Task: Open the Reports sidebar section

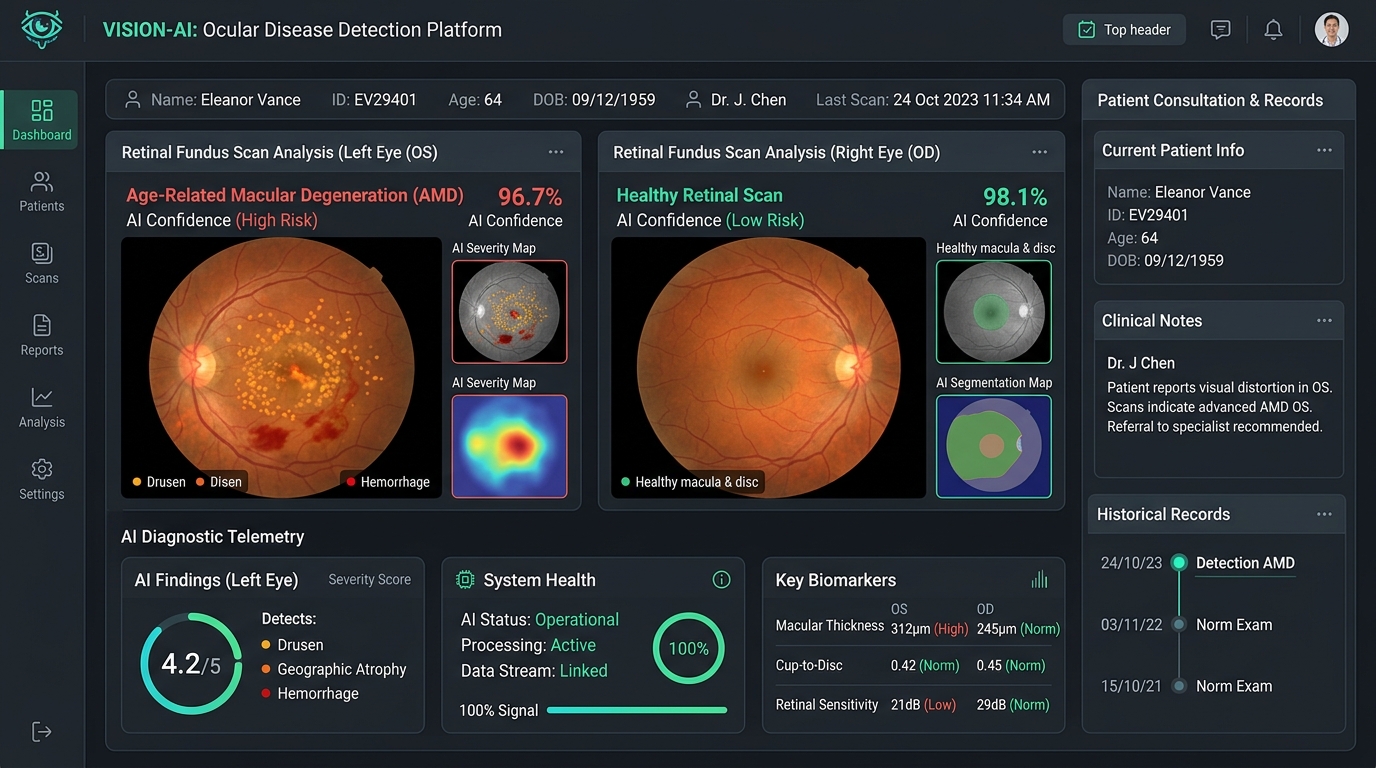Action: click(42, 336)
